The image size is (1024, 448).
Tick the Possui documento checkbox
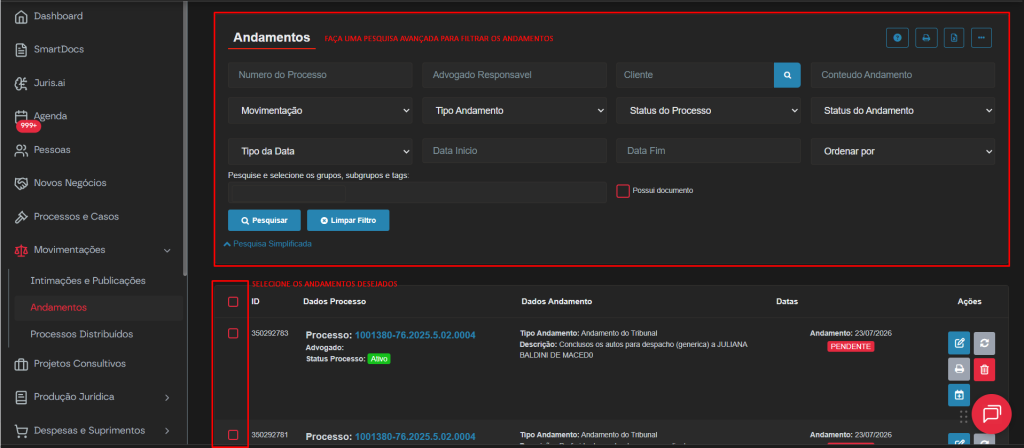pyautogui.click(x=623, y=191)
